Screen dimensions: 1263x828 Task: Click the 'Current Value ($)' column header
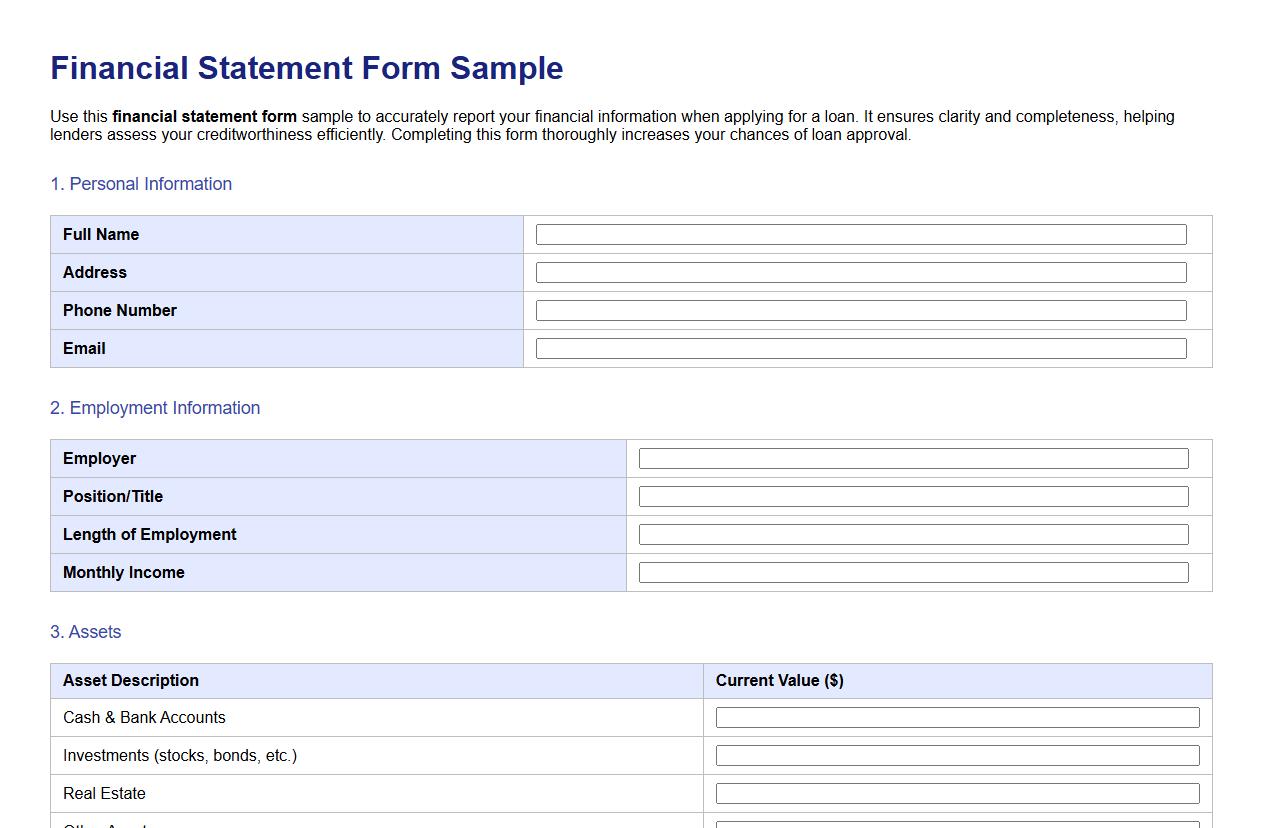(x=779, y=680)
